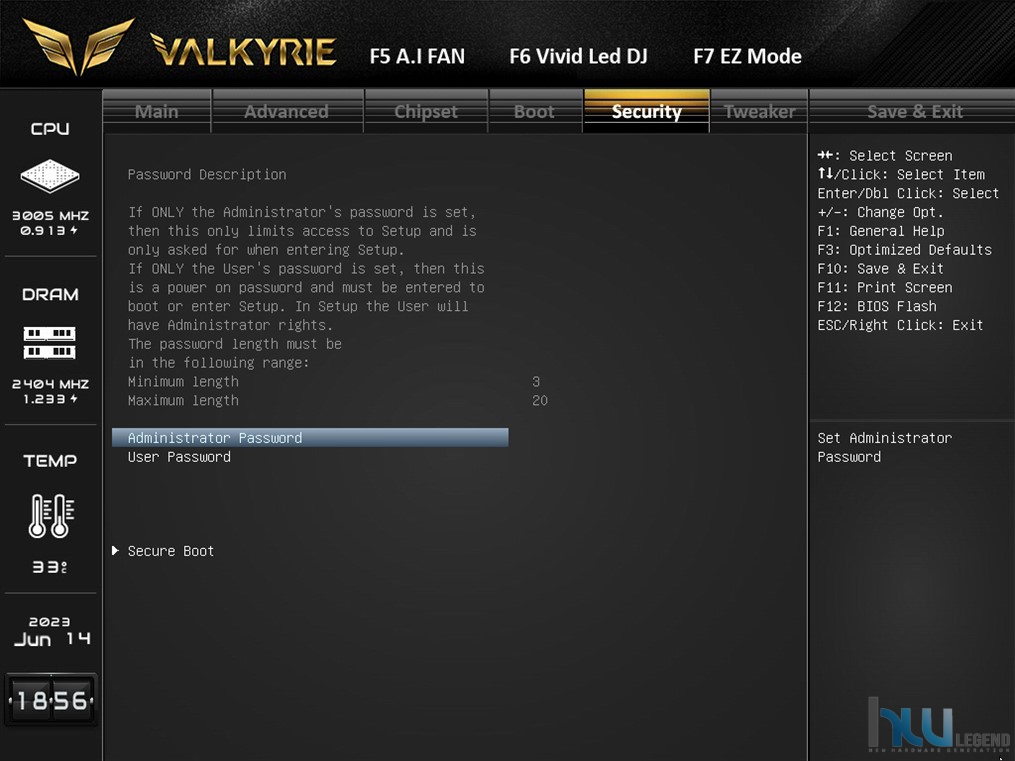Click the Valkyrie winged logo icon

(78, 45)
